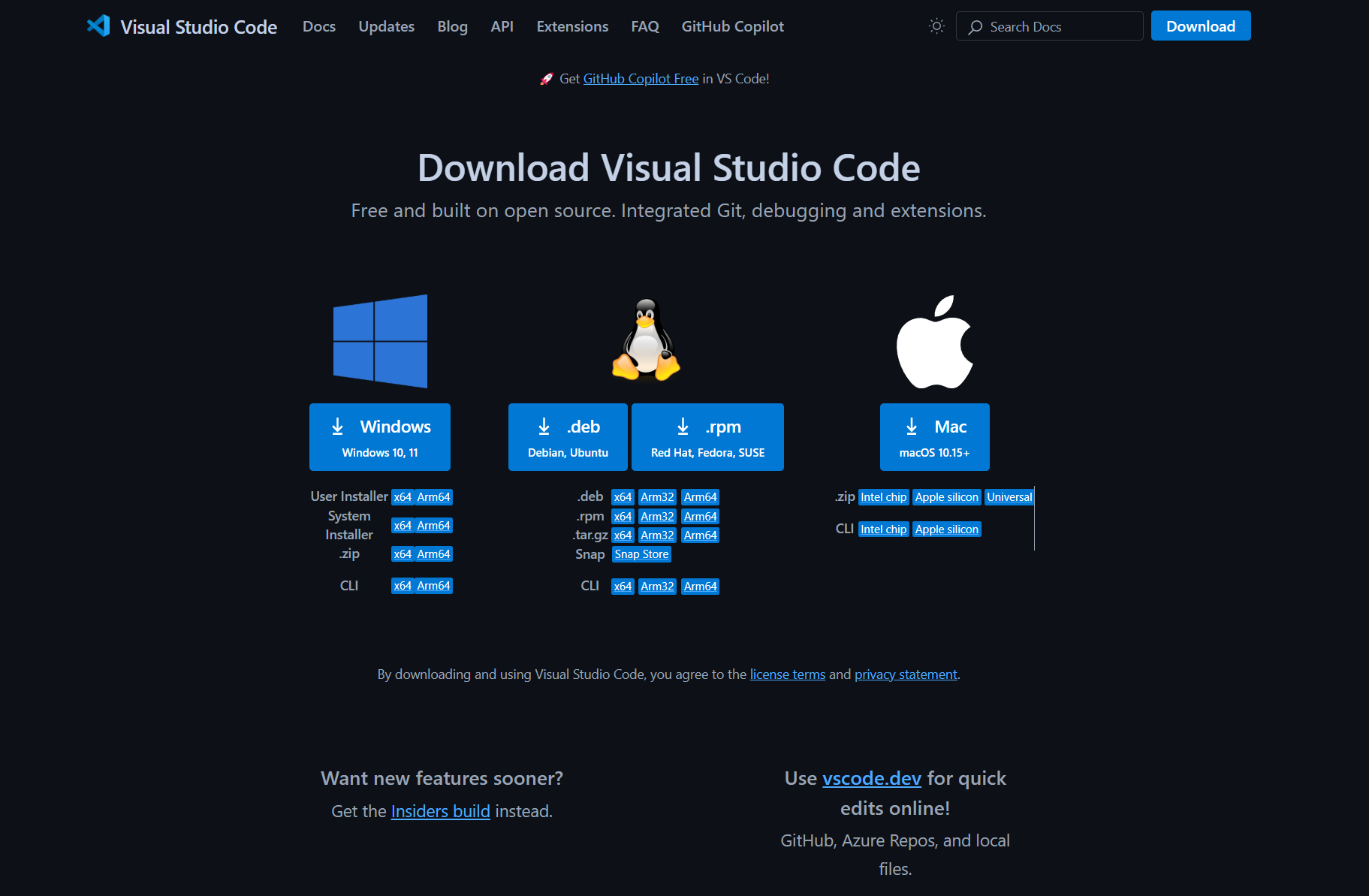Click the Apple logo image
The width and height of the screenshot is (1369, 896).
[935, 342]
